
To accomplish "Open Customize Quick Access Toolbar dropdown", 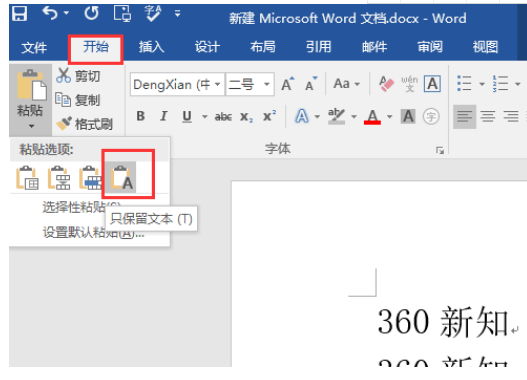I will point(177,13).
